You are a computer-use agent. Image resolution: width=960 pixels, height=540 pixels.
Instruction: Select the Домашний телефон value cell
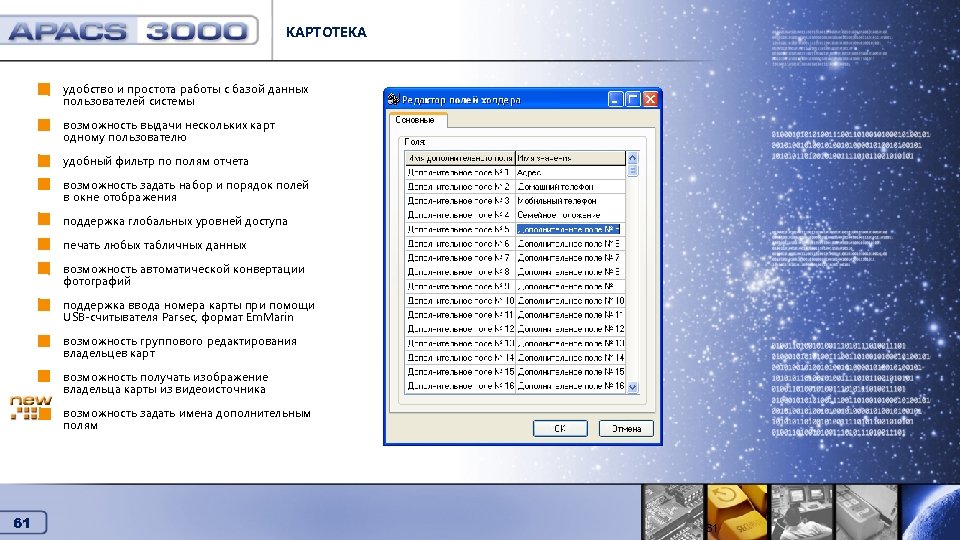(x=570, y=187)
